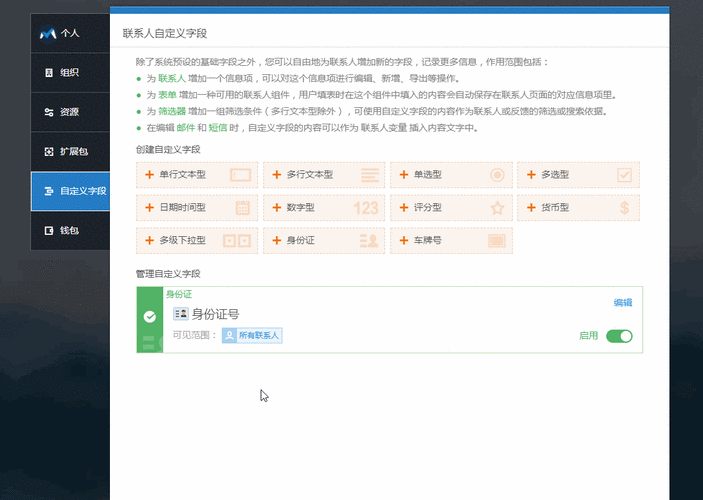Click the 身份证号 field title

pos(216,314)
